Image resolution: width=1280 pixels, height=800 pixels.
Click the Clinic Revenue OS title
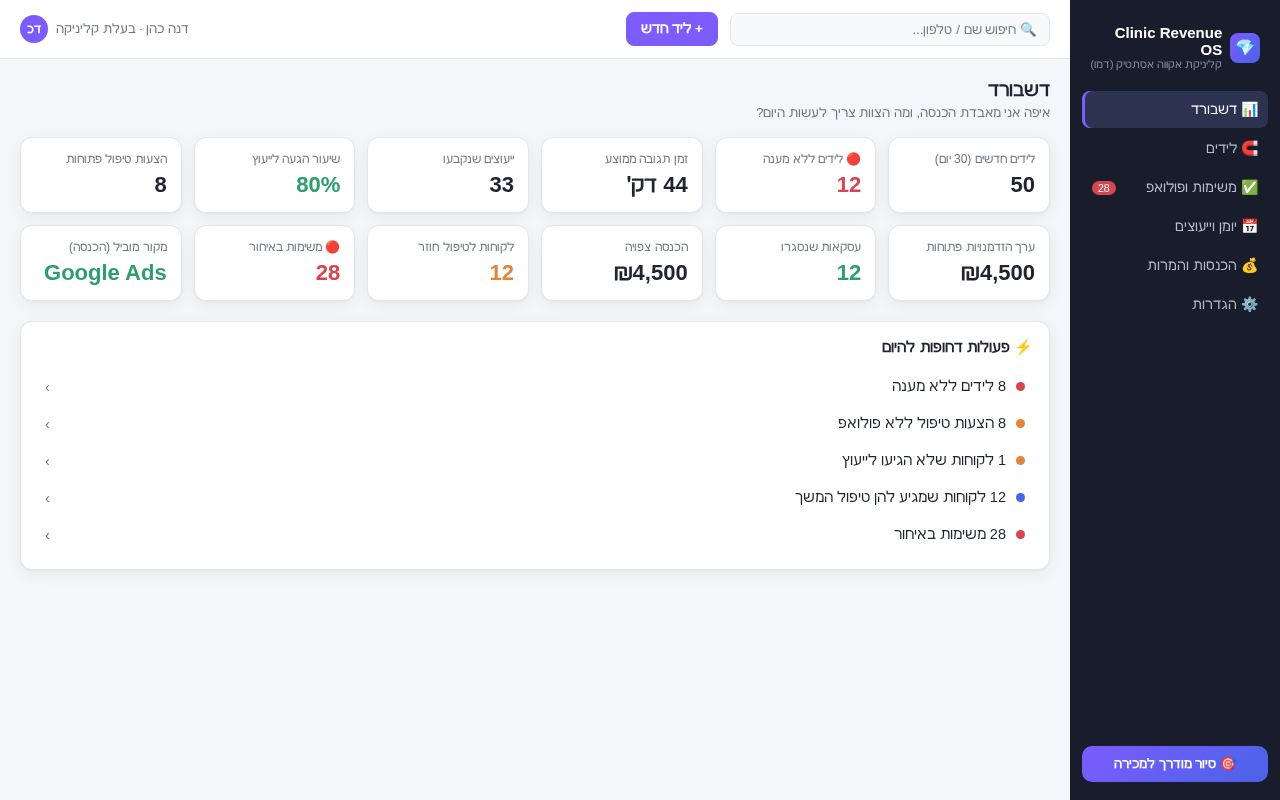(x=1168, y=41)
